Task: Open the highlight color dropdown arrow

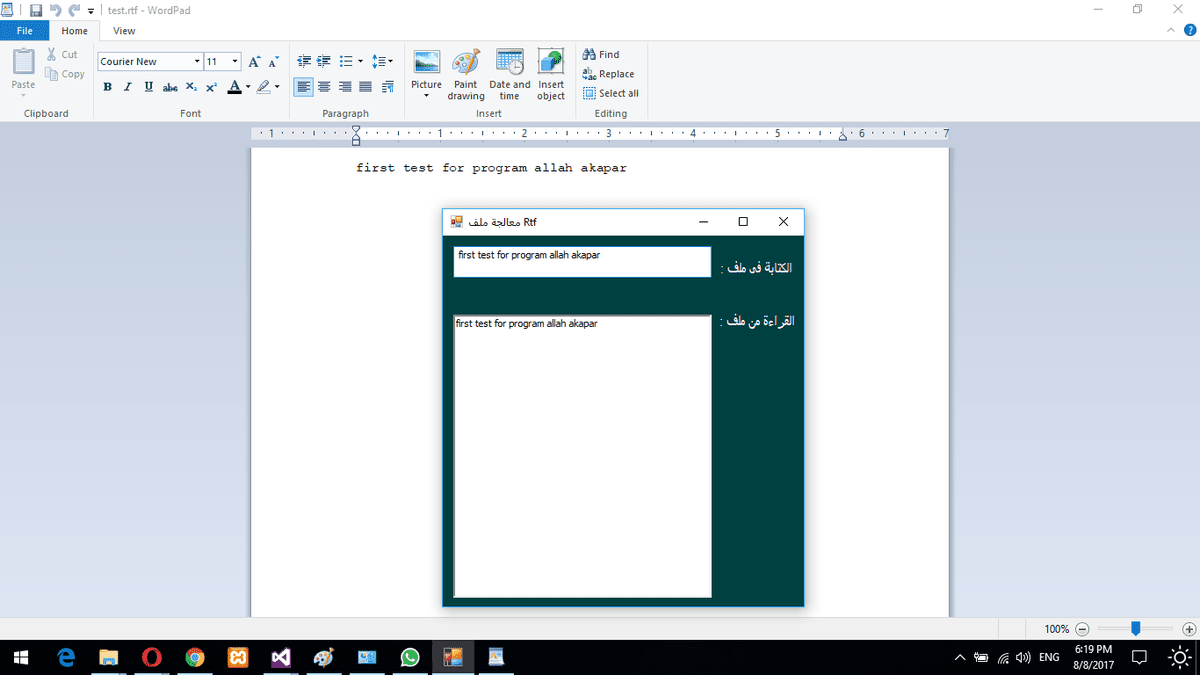Action: point(277,87)
